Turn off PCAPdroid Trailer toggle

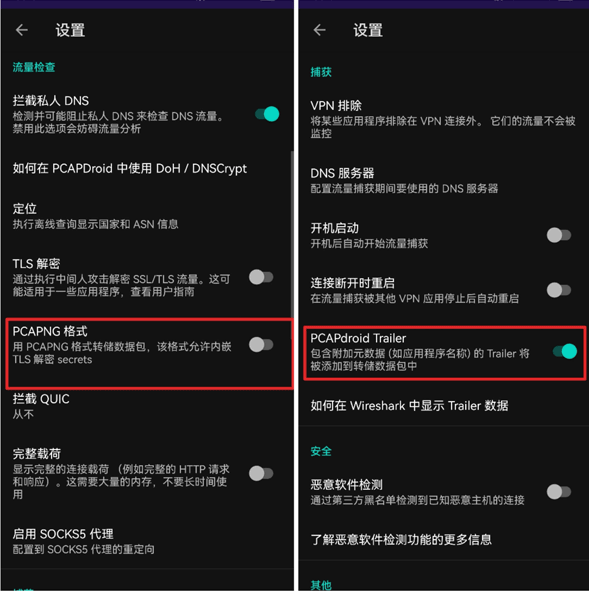[565, 351]
